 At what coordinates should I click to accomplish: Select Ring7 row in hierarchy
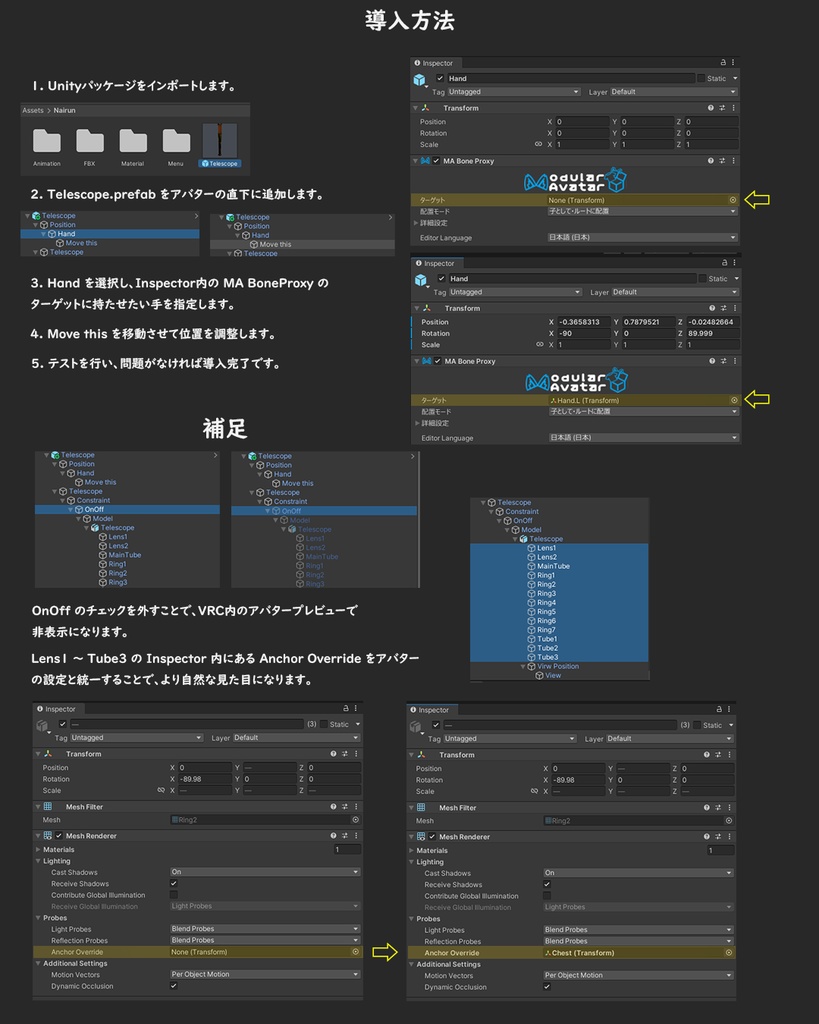[559, 630]
